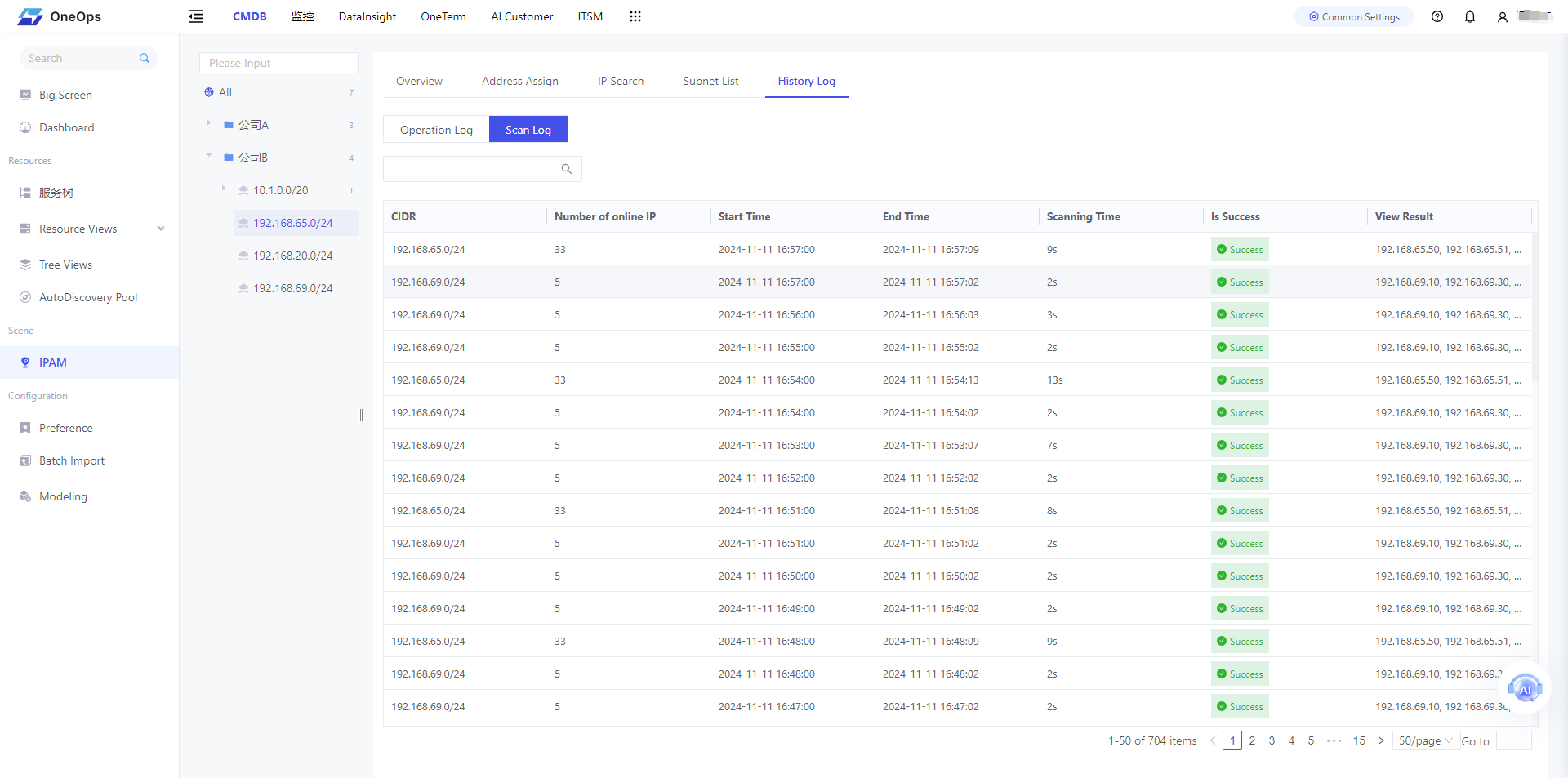Select the Operation Log toggle

436,129
